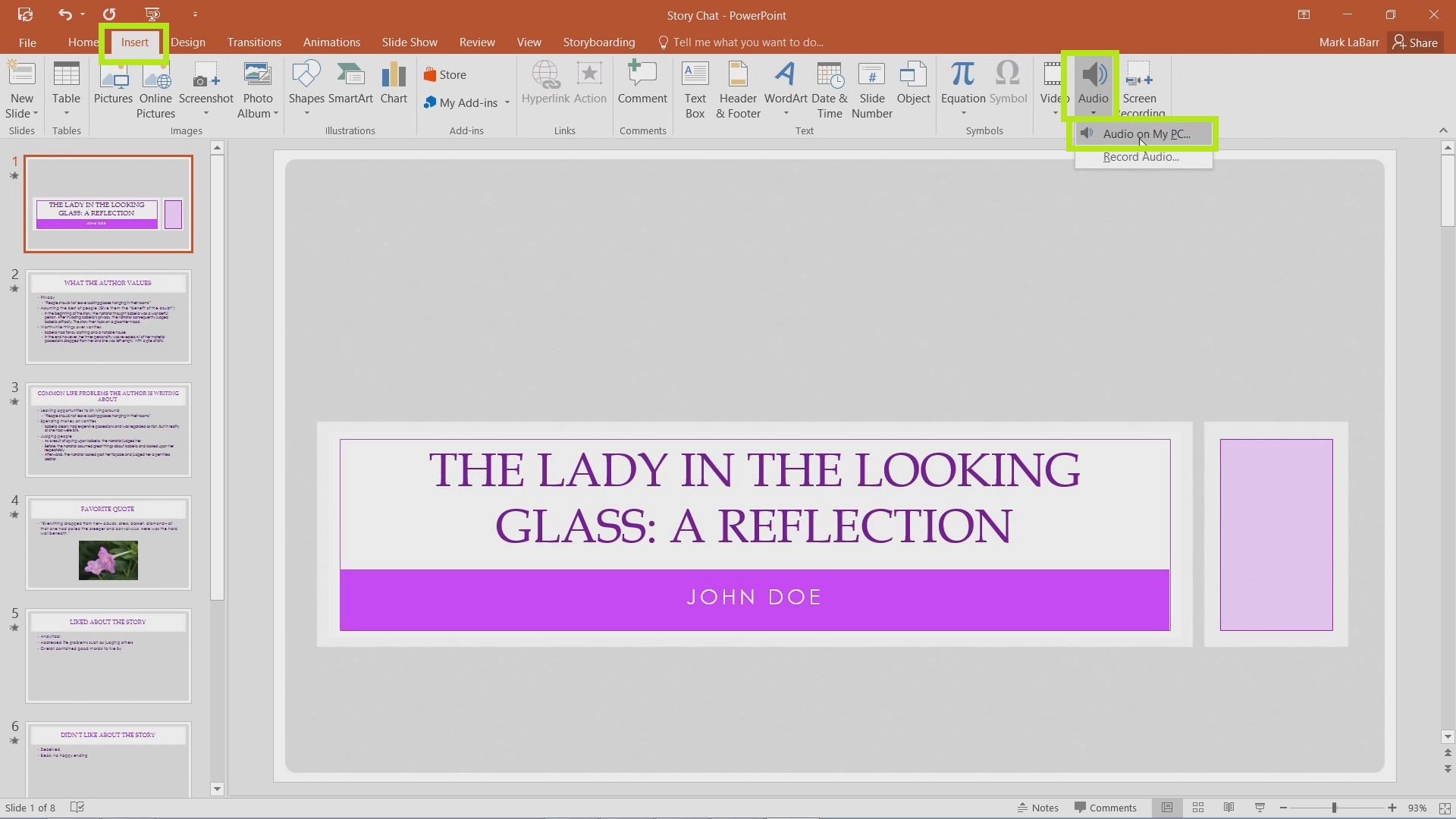Viewport: 1456px width, 819px height.
Task: Open spell check status icon
Action: tap(77, 808)
